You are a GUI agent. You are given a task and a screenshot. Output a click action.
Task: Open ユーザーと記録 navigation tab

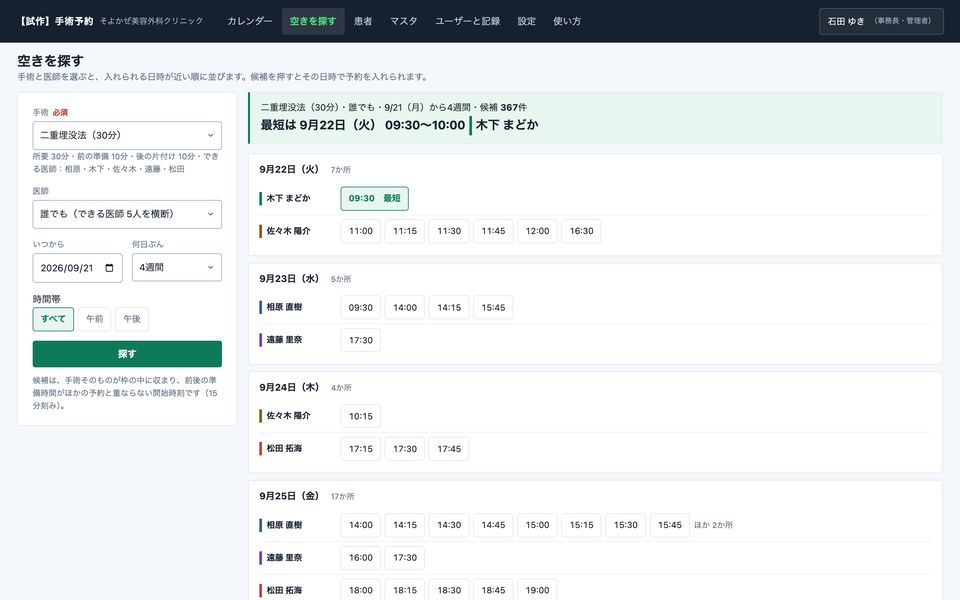point(468,21)
